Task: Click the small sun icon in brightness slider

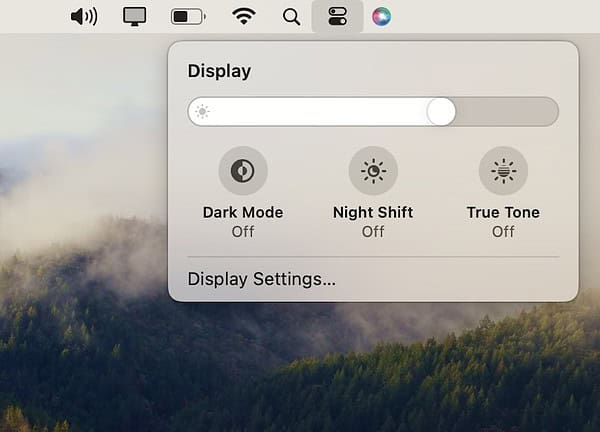Action: 203,111
